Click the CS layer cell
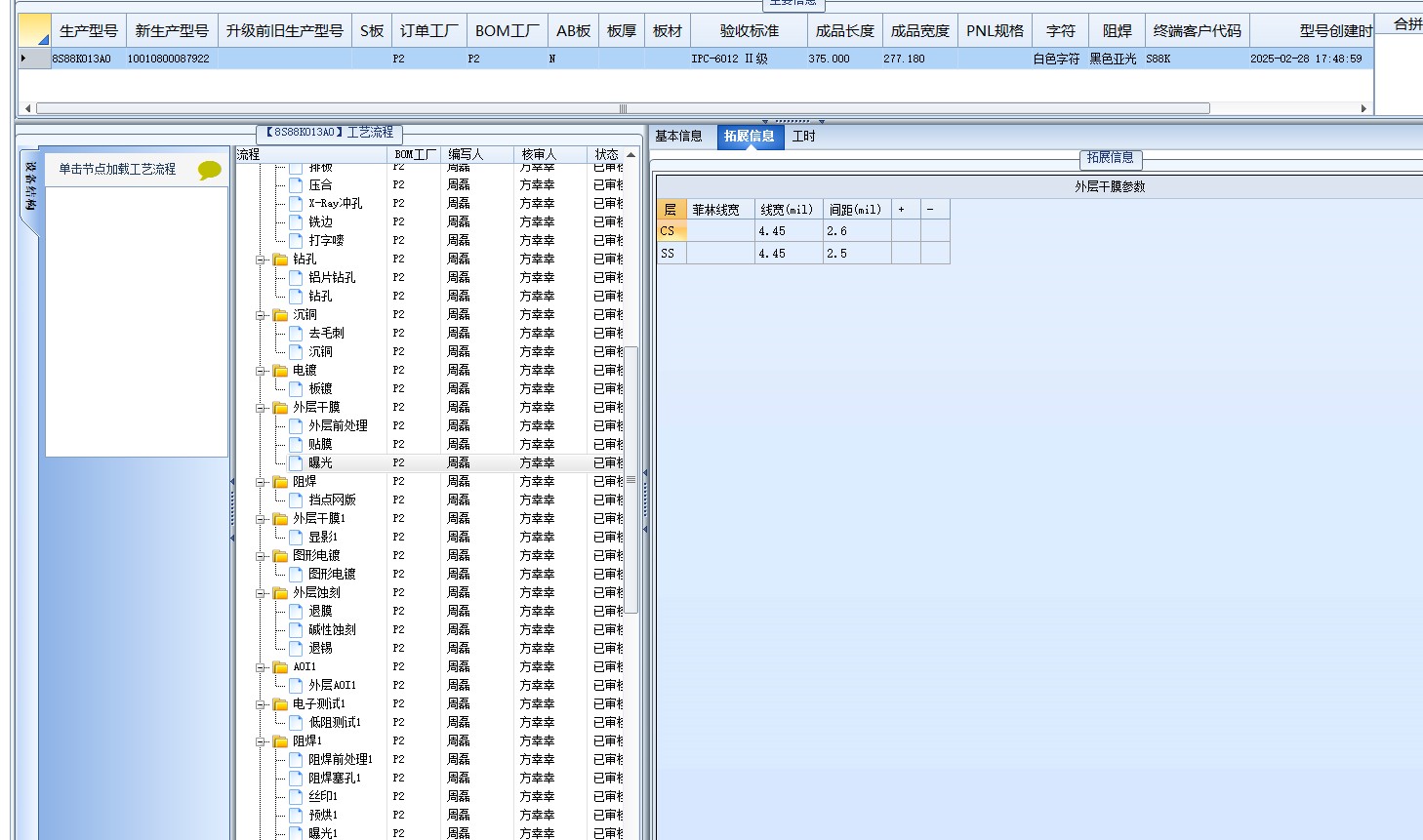The height and width of the screenshot is (840, 1423). [671, 231]
